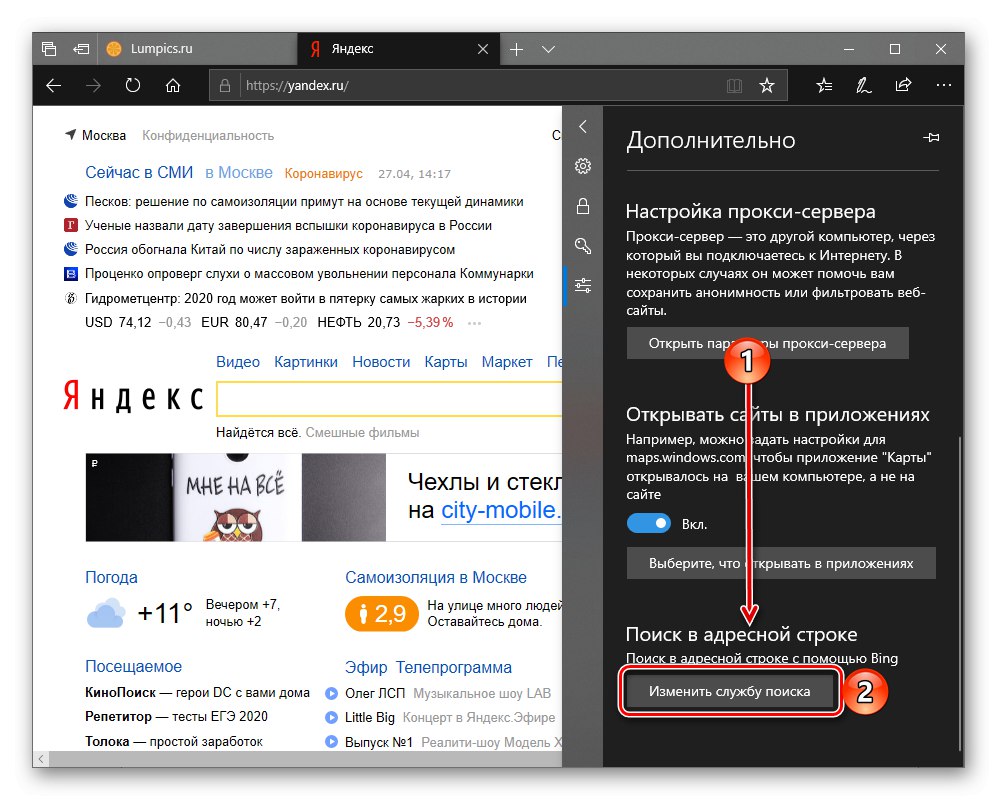Enable reading view book icon
This screenshot has height=800, width=997.
[734, 86]
